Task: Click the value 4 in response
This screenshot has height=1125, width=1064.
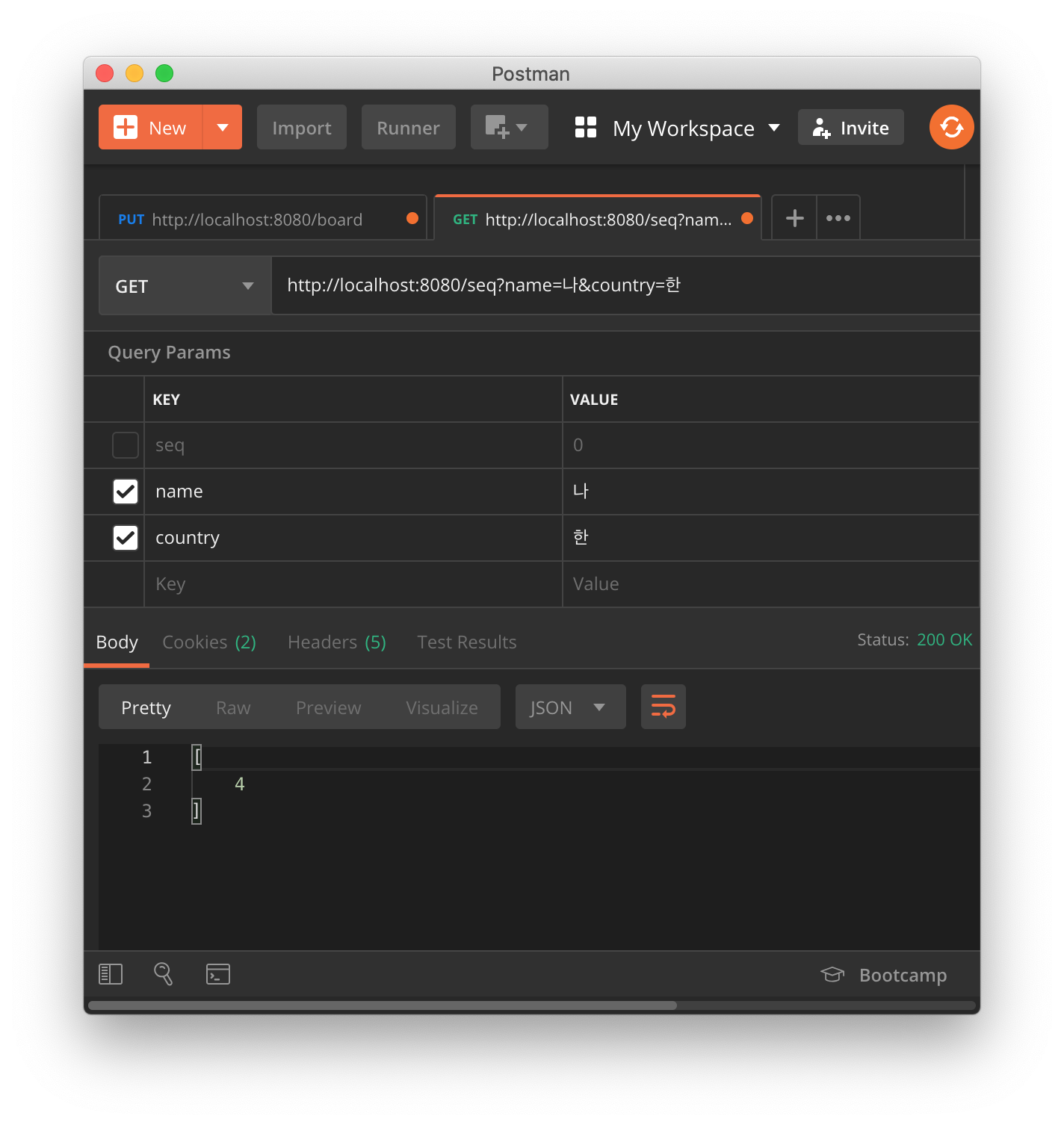Action: [240, 784]
